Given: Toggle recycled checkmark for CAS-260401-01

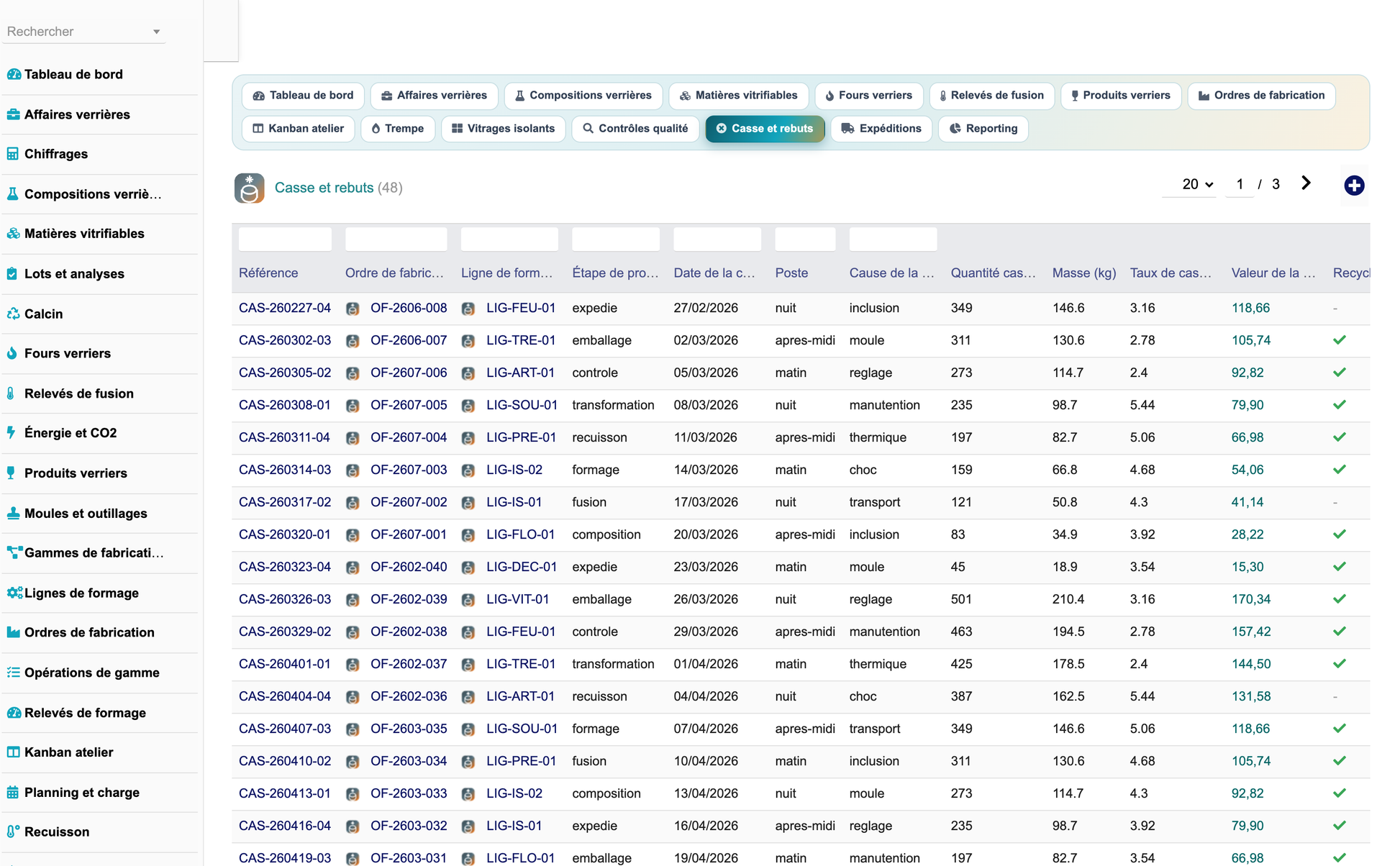Looking at the screenshot, I should pos(1340,664).
